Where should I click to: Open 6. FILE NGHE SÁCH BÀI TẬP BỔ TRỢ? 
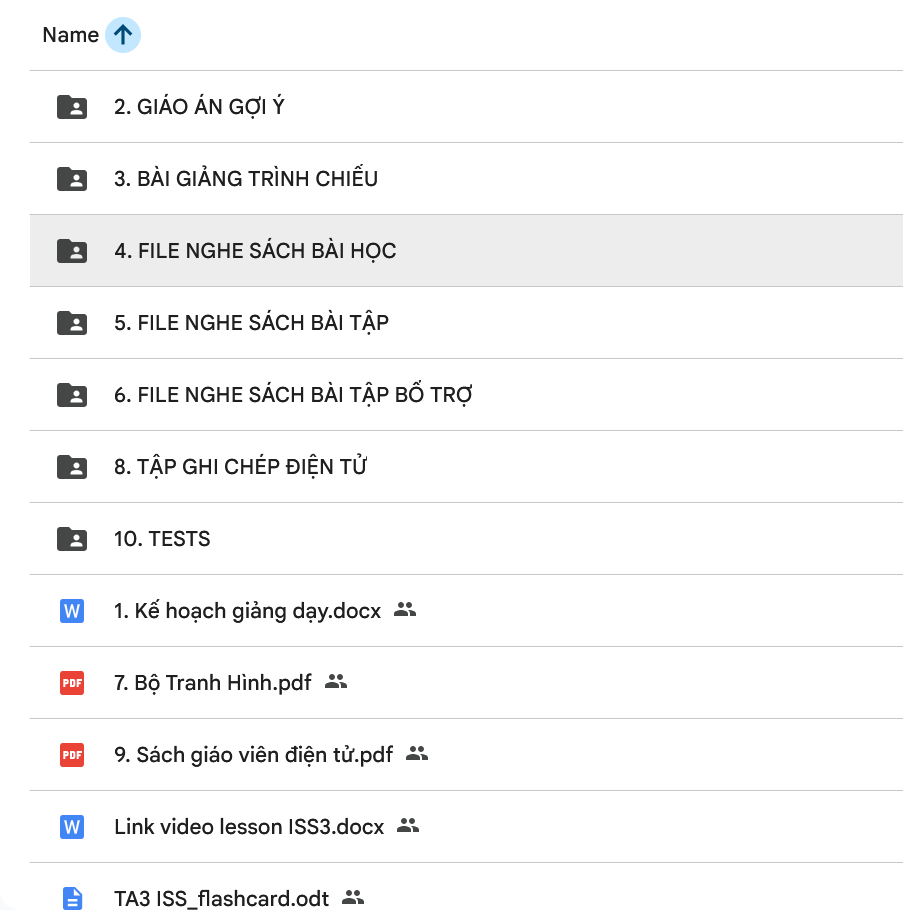[293, 395]
